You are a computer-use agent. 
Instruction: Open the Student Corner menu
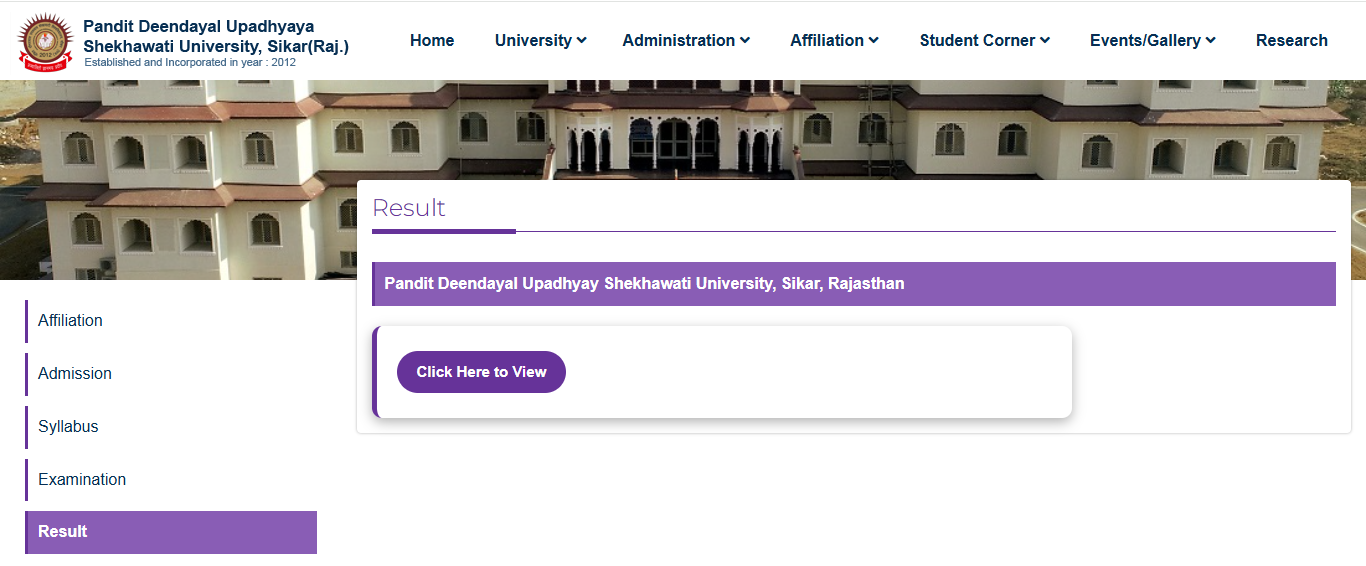(x=985, y=40)
